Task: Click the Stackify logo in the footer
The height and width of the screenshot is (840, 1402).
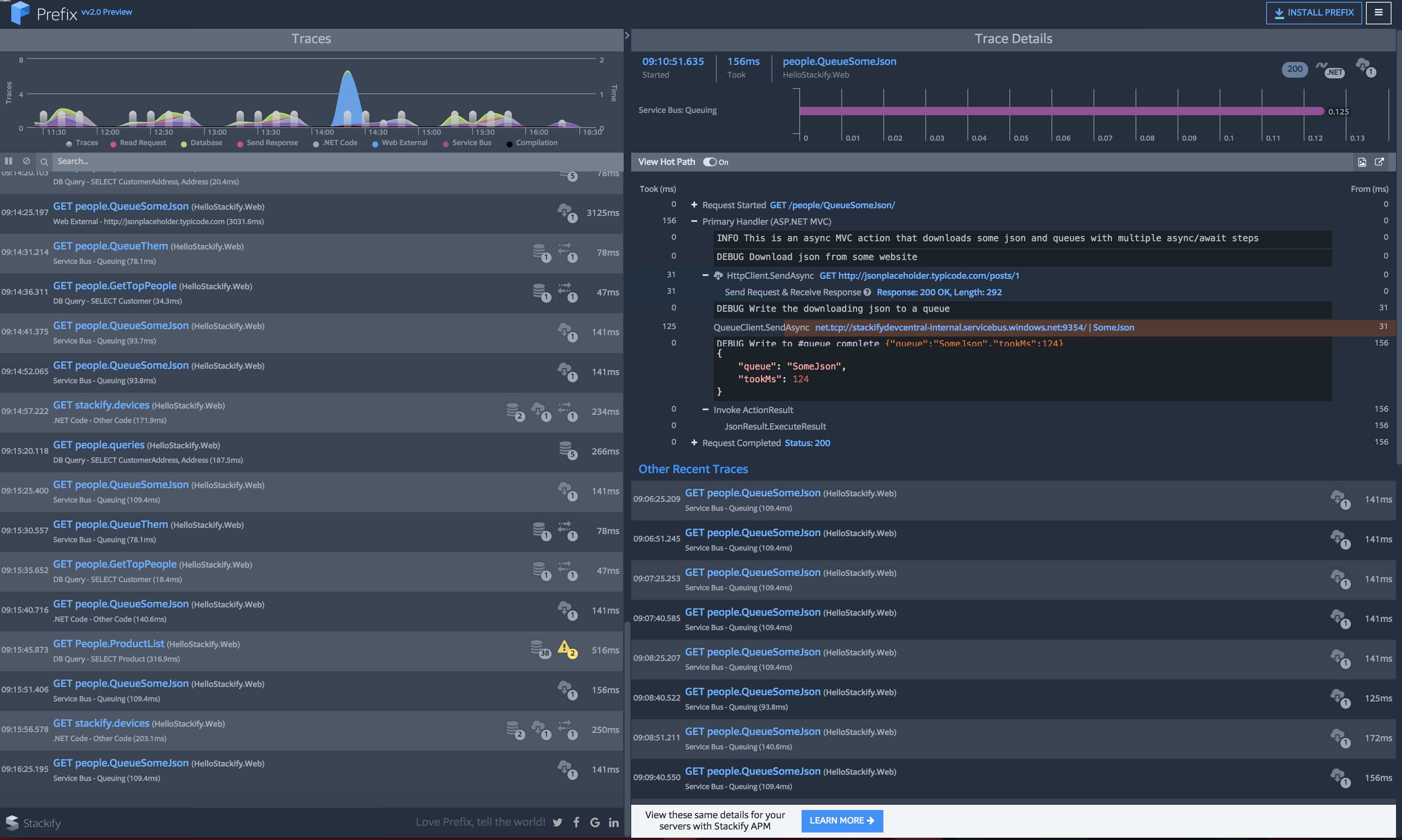Action: click(x=33, y=822)
